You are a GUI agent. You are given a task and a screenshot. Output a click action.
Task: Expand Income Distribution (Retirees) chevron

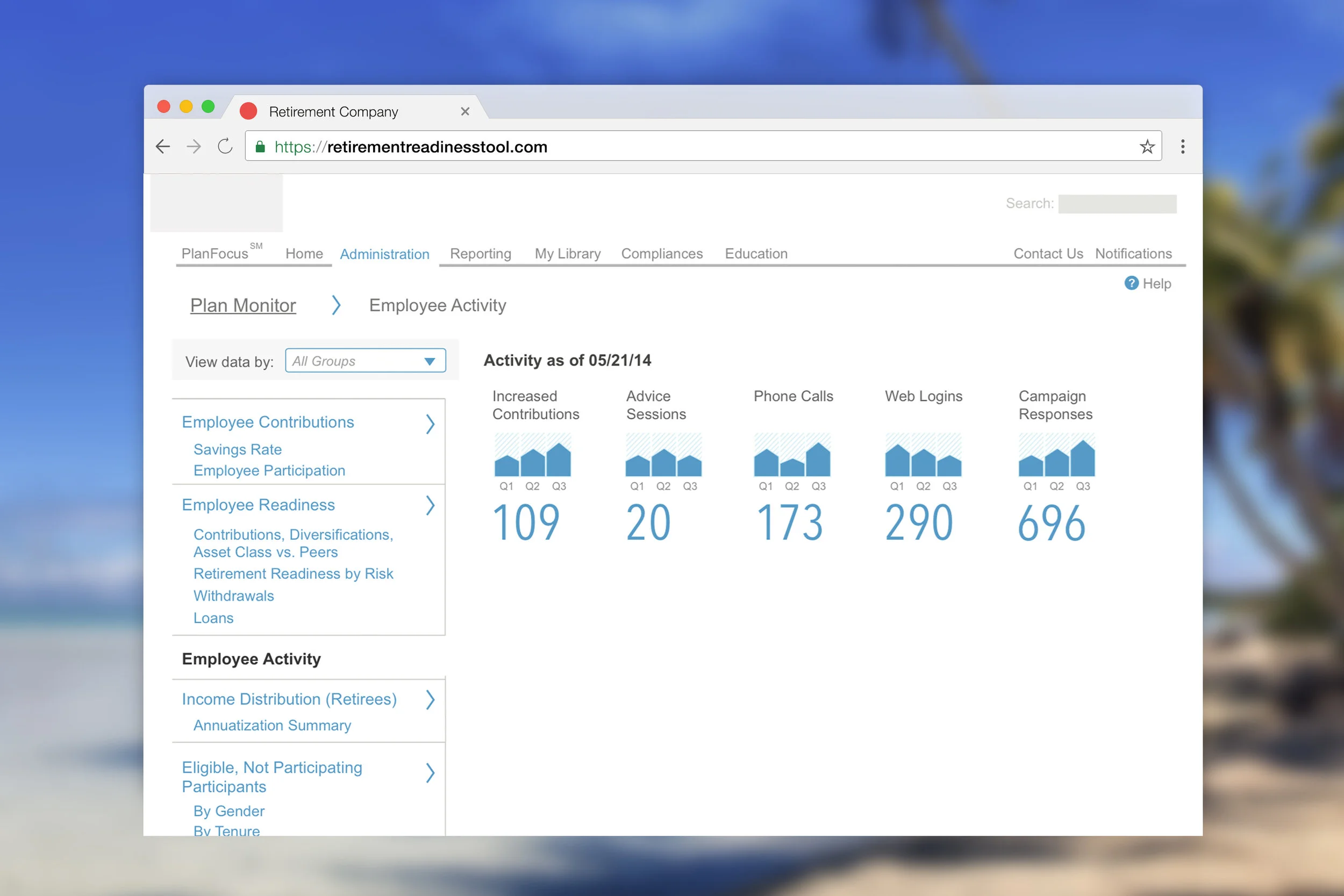coord(430,699)
